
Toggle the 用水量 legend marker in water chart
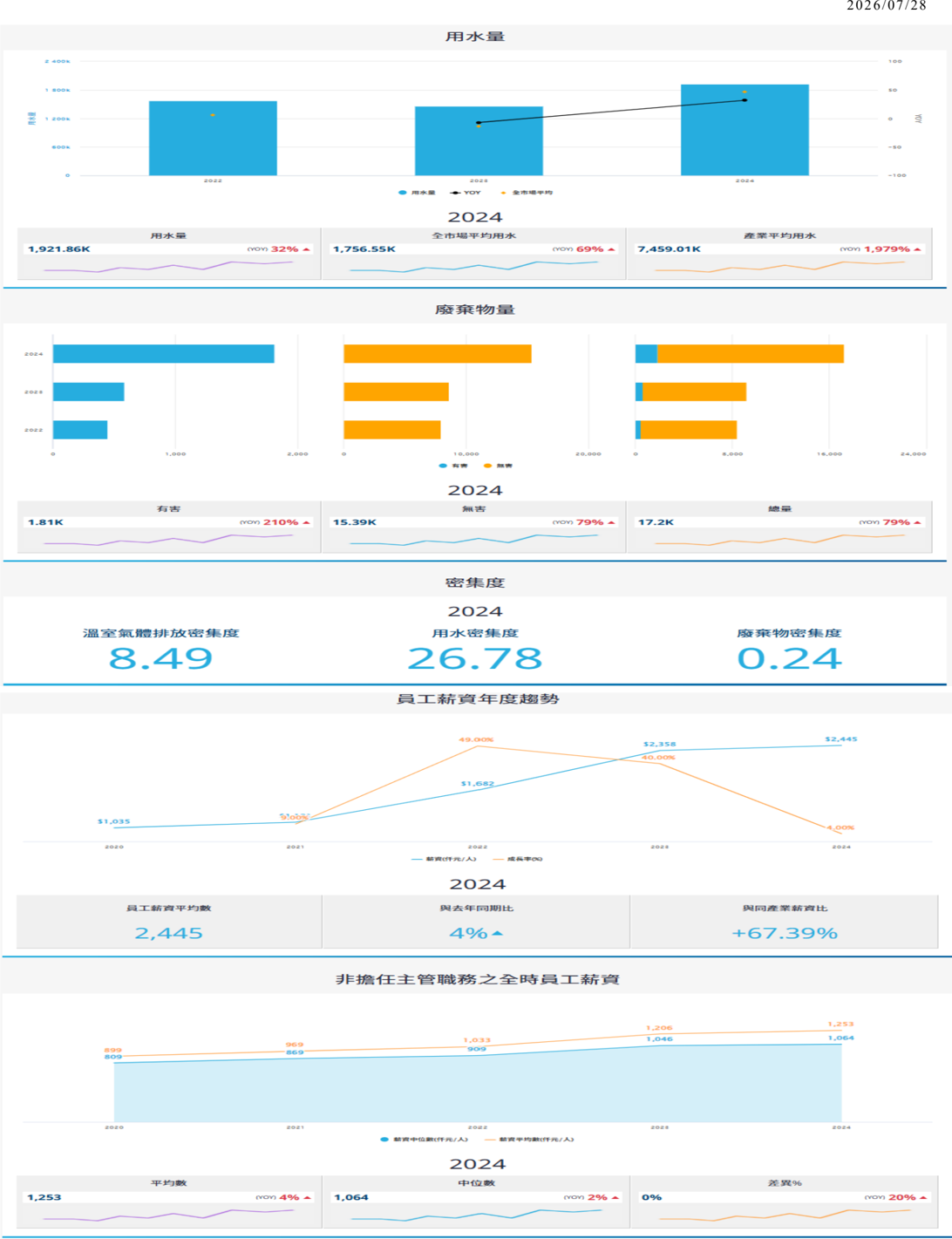[x=402, y=193]
